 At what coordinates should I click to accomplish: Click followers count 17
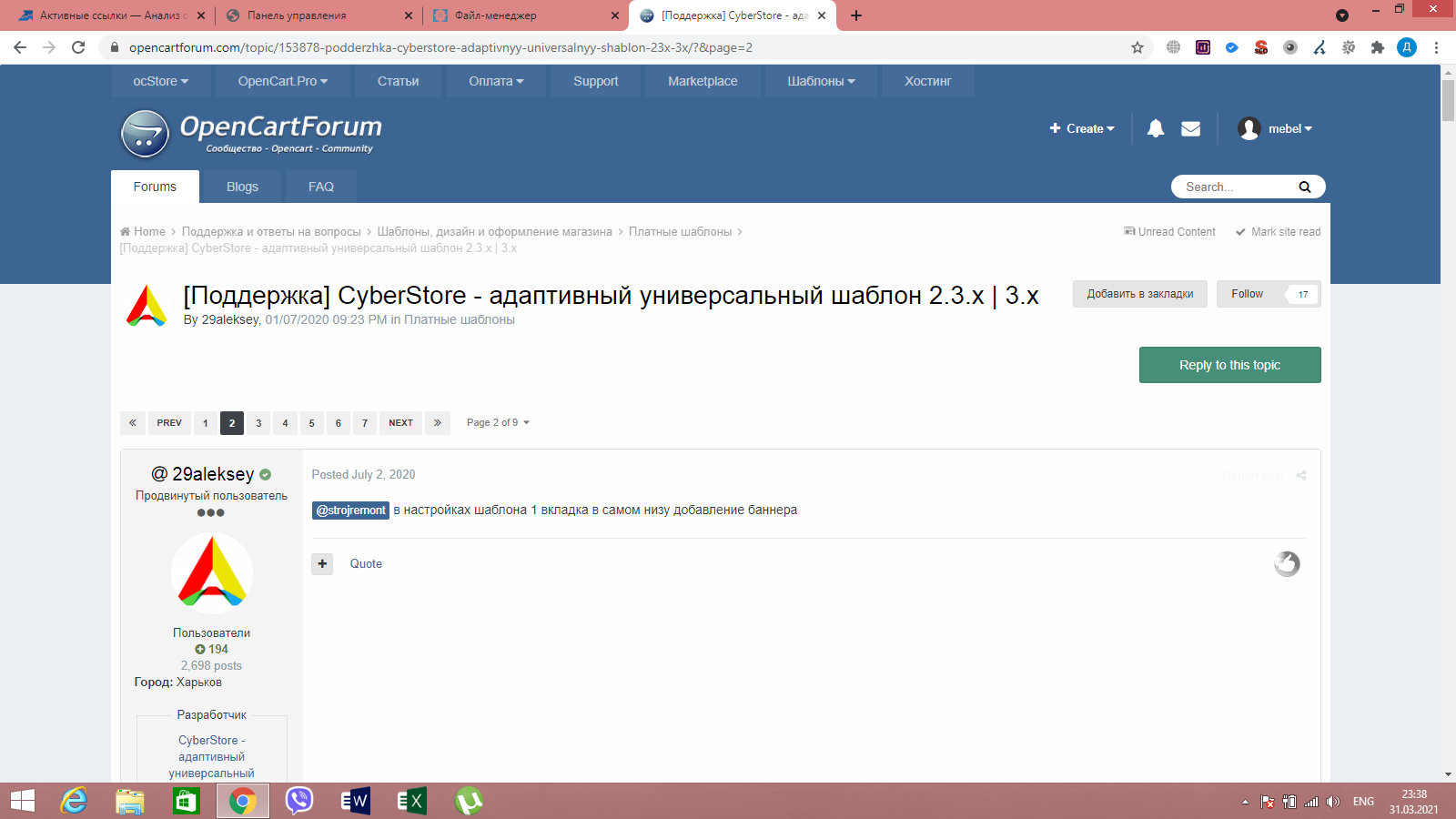click(x=1303, y=294)
